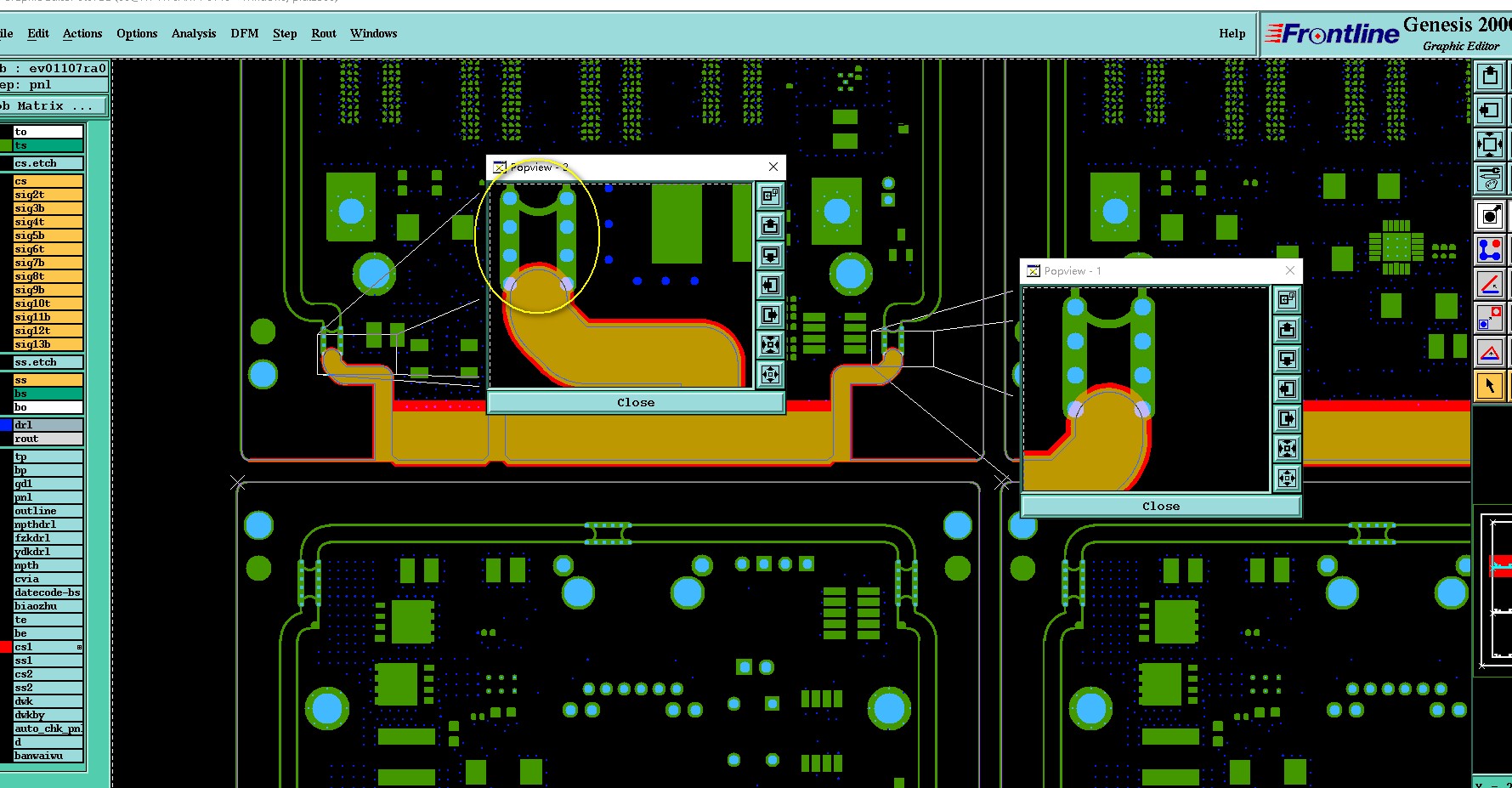
Task: Select the drl layer row
Action: [48, 425]
